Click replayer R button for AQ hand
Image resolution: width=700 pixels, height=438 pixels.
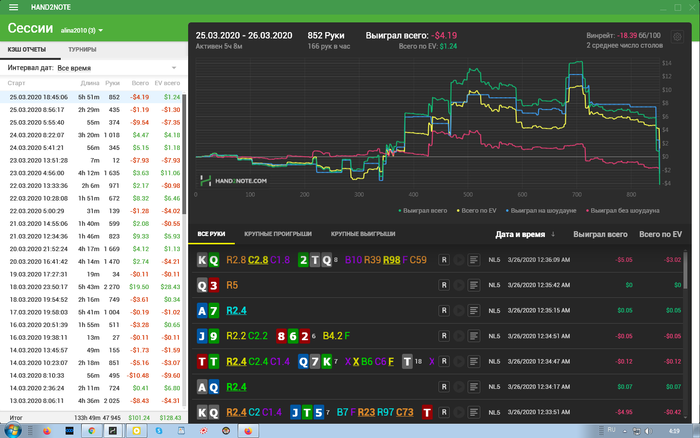444,387
